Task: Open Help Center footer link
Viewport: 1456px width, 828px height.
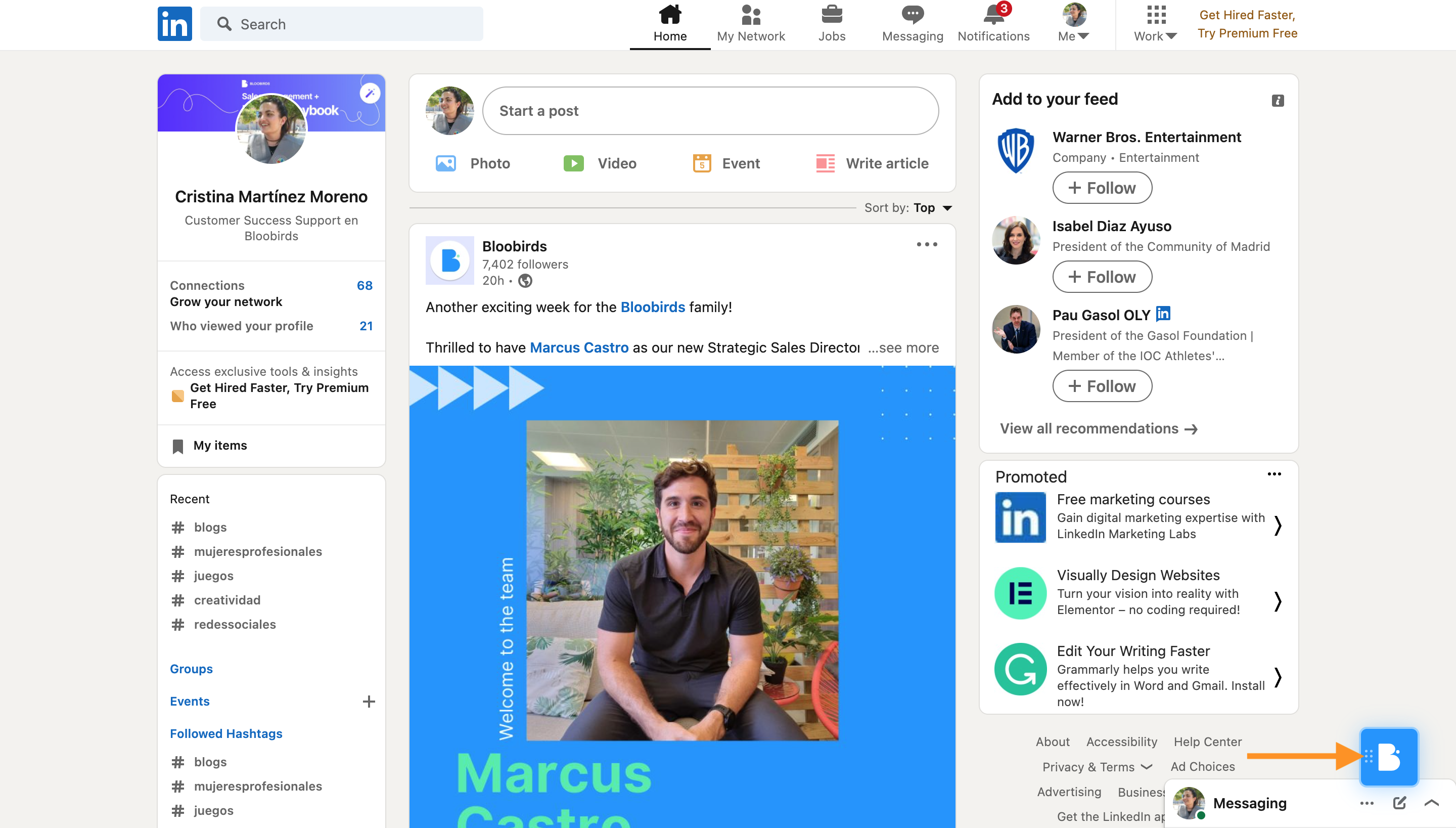Action: click(x=1208, y=742)
